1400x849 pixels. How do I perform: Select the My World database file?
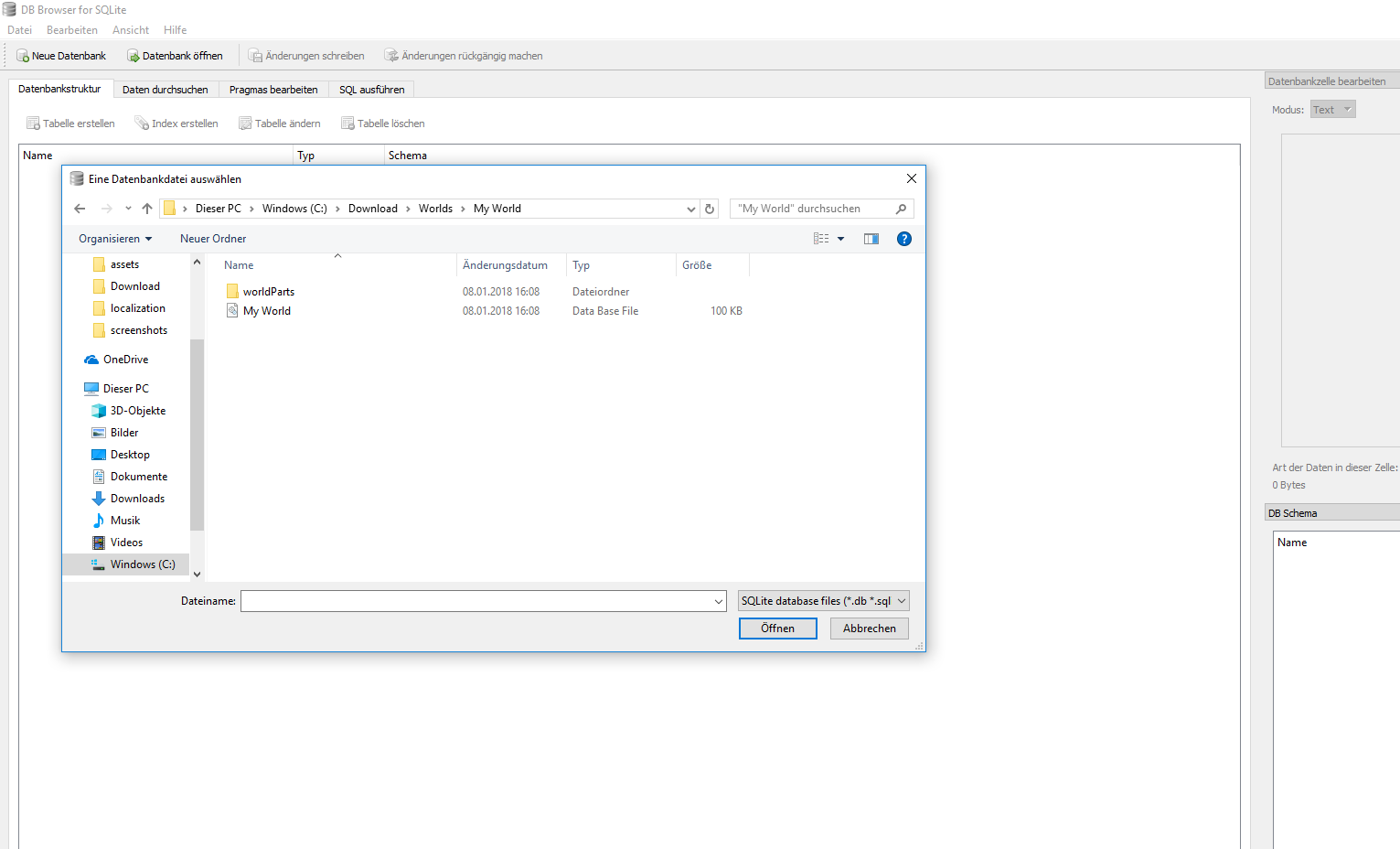pos(266,311)
